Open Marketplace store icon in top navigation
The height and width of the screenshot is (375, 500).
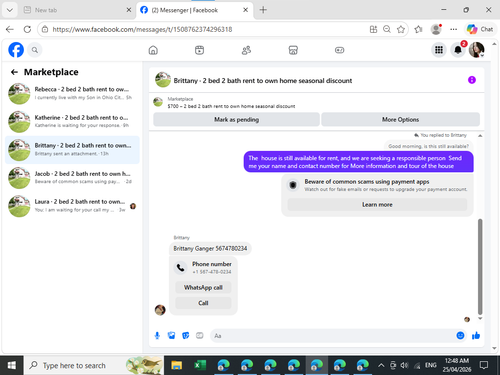[x=293, y=50]
